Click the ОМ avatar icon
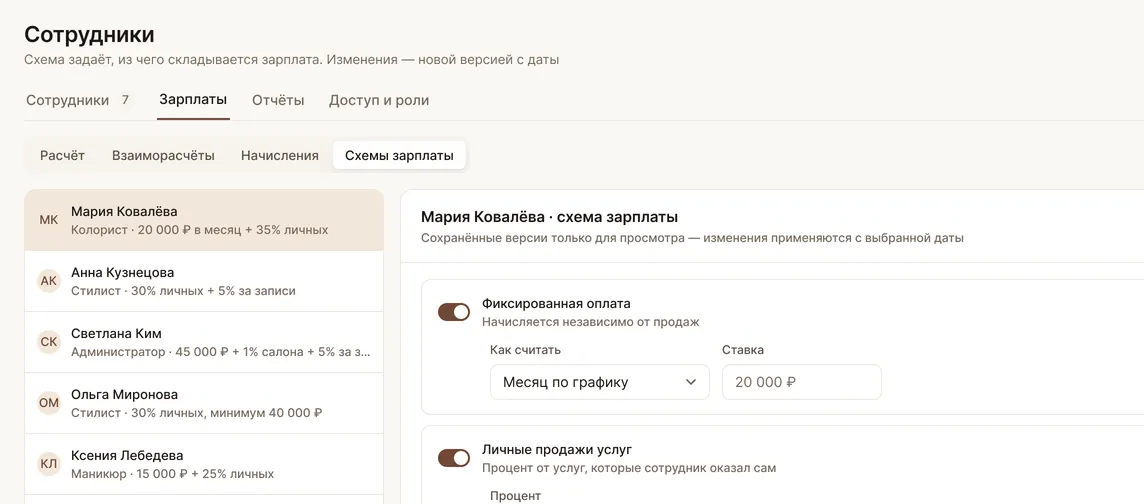The width and height of the screenshot is (1144, 504). click(49, 403)
